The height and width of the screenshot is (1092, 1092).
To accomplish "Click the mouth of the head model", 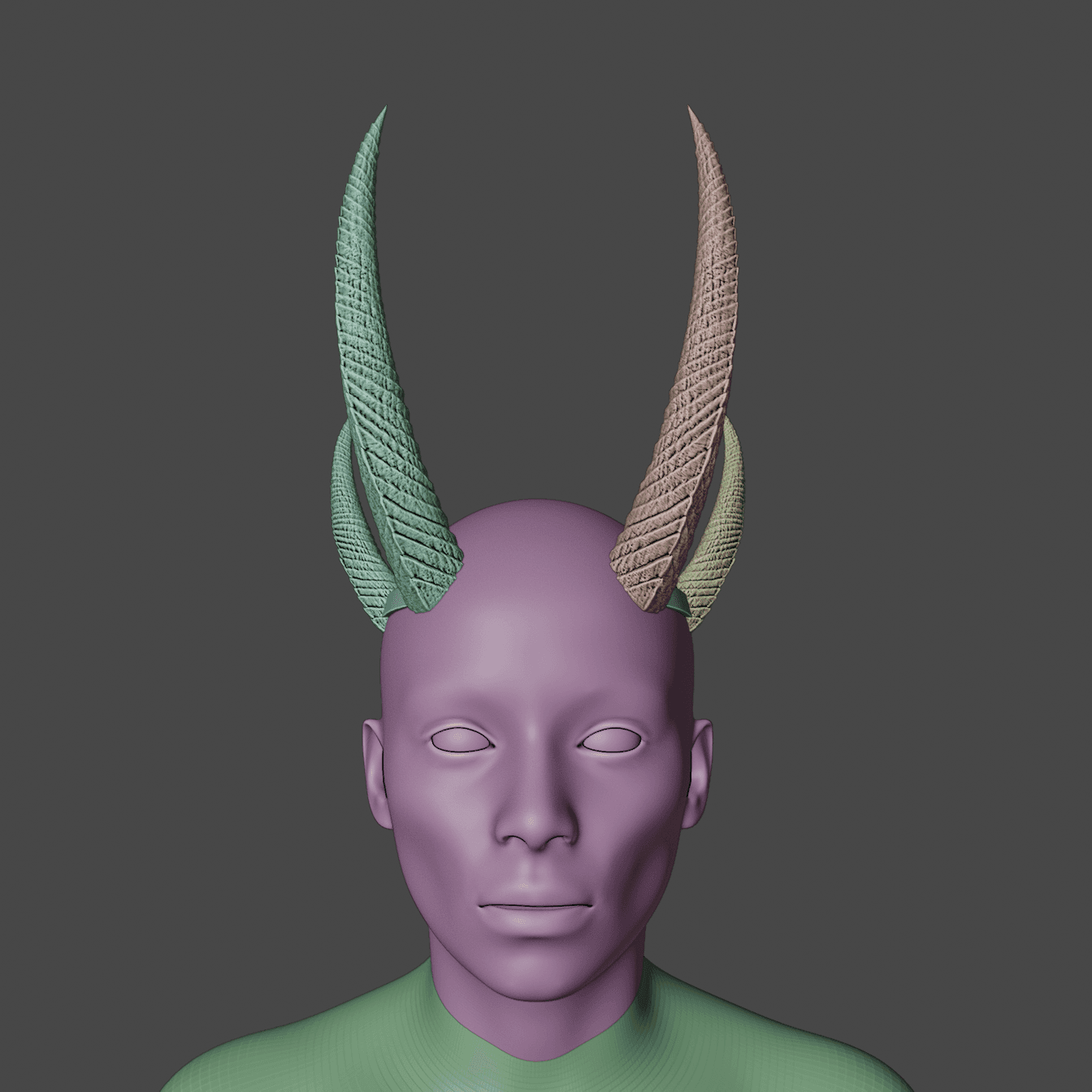I will pyautogui.click(x=536, y=906).
